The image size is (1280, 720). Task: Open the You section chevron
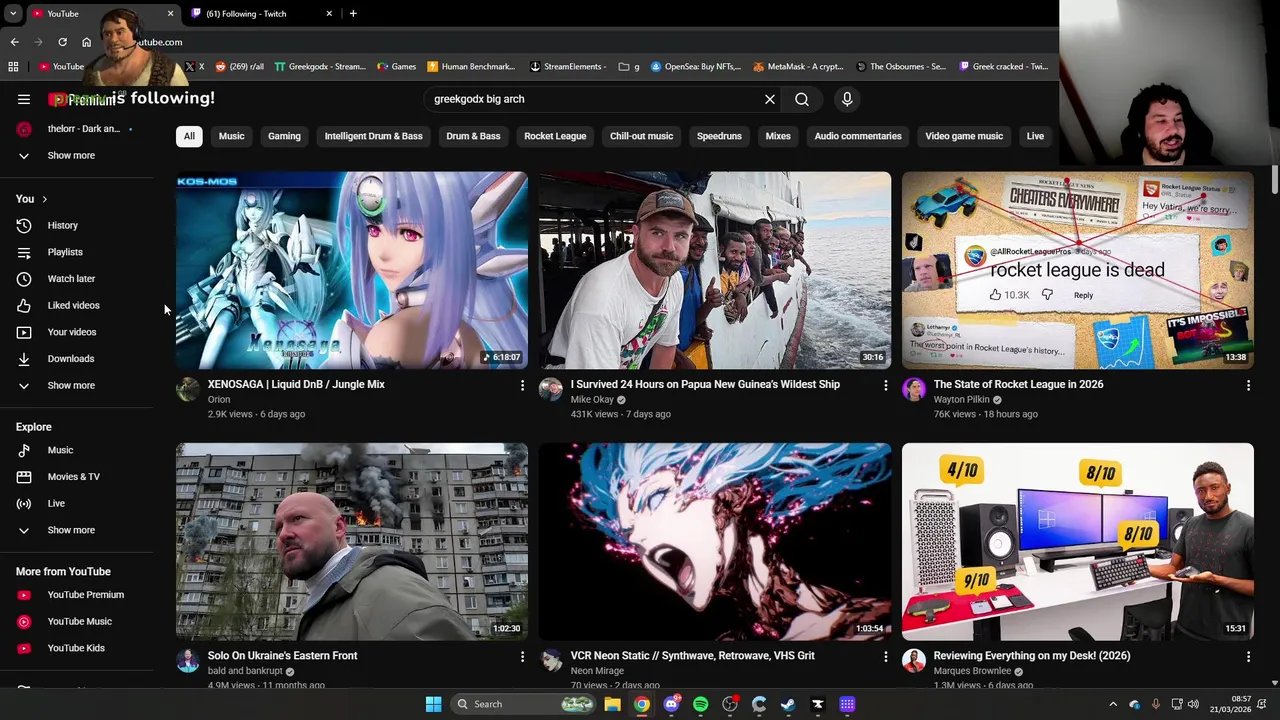44,199
